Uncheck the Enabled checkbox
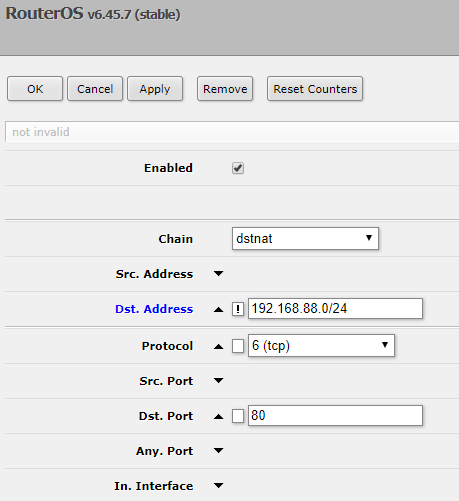 (238, 168)
